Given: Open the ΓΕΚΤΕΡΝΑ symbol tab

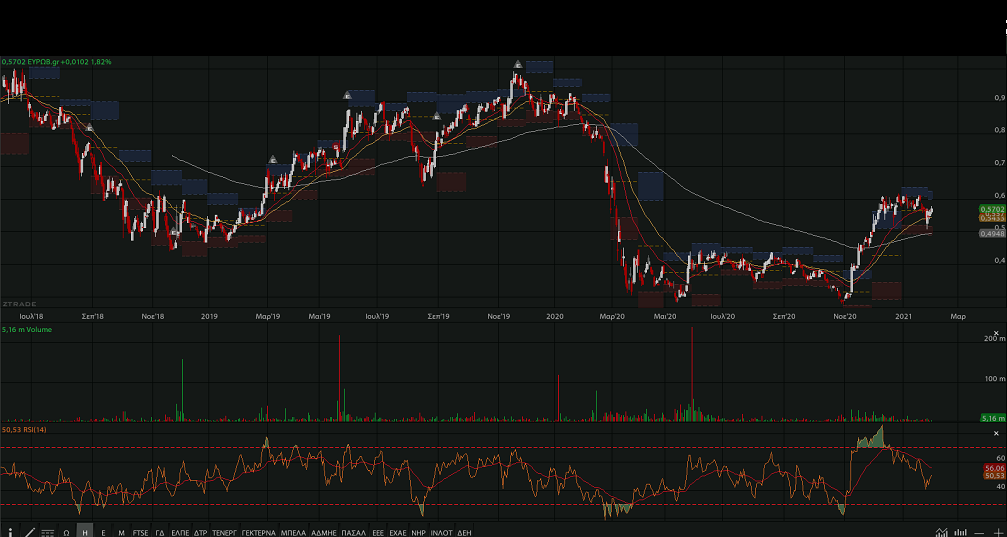Looking at the screenshot, I should (x=258, y=532).
